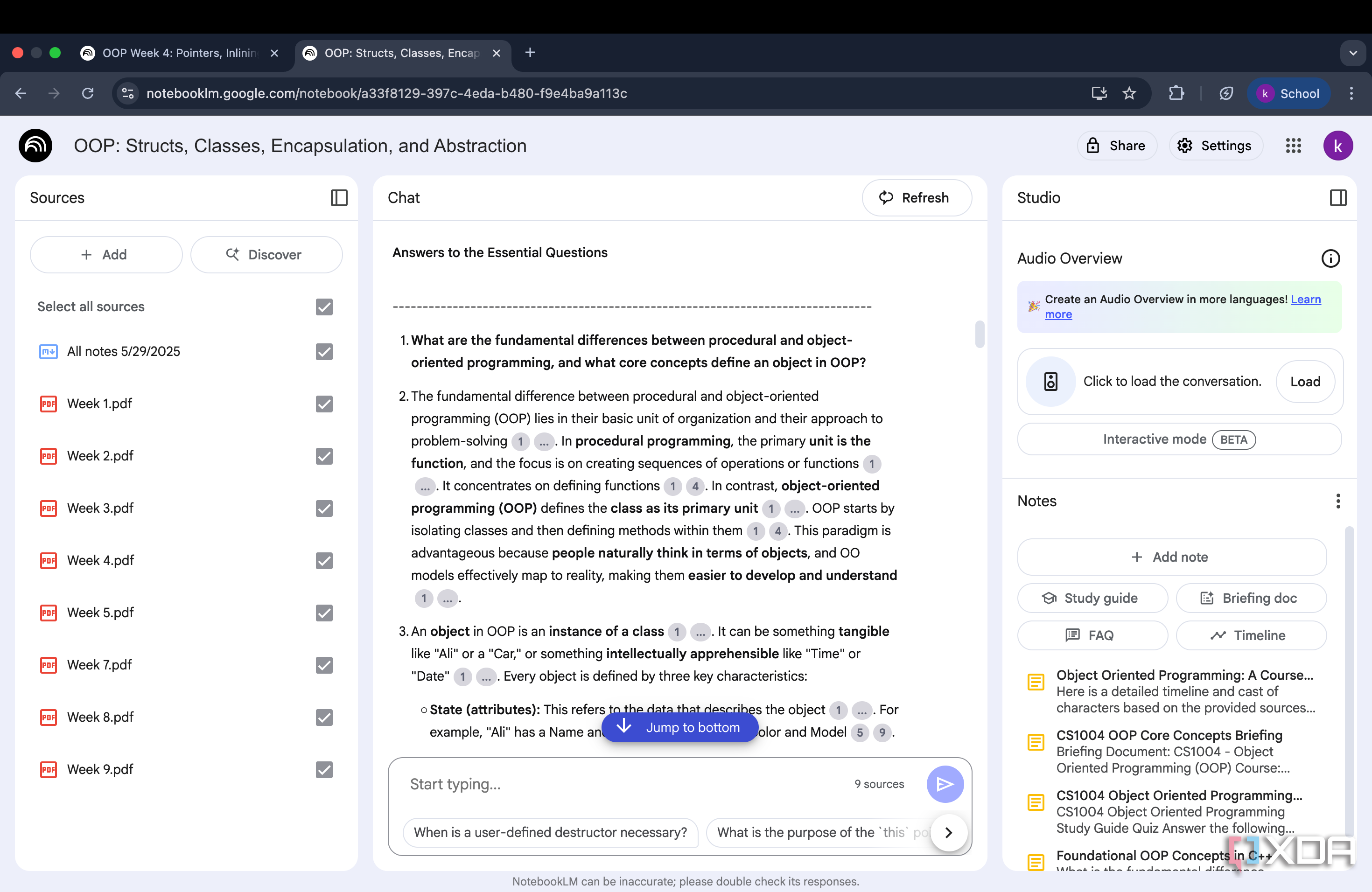Uncheck Week 4.pdf source
Image resolution: width=1372 pixels, height=892 pixels.
pos(324,561)
